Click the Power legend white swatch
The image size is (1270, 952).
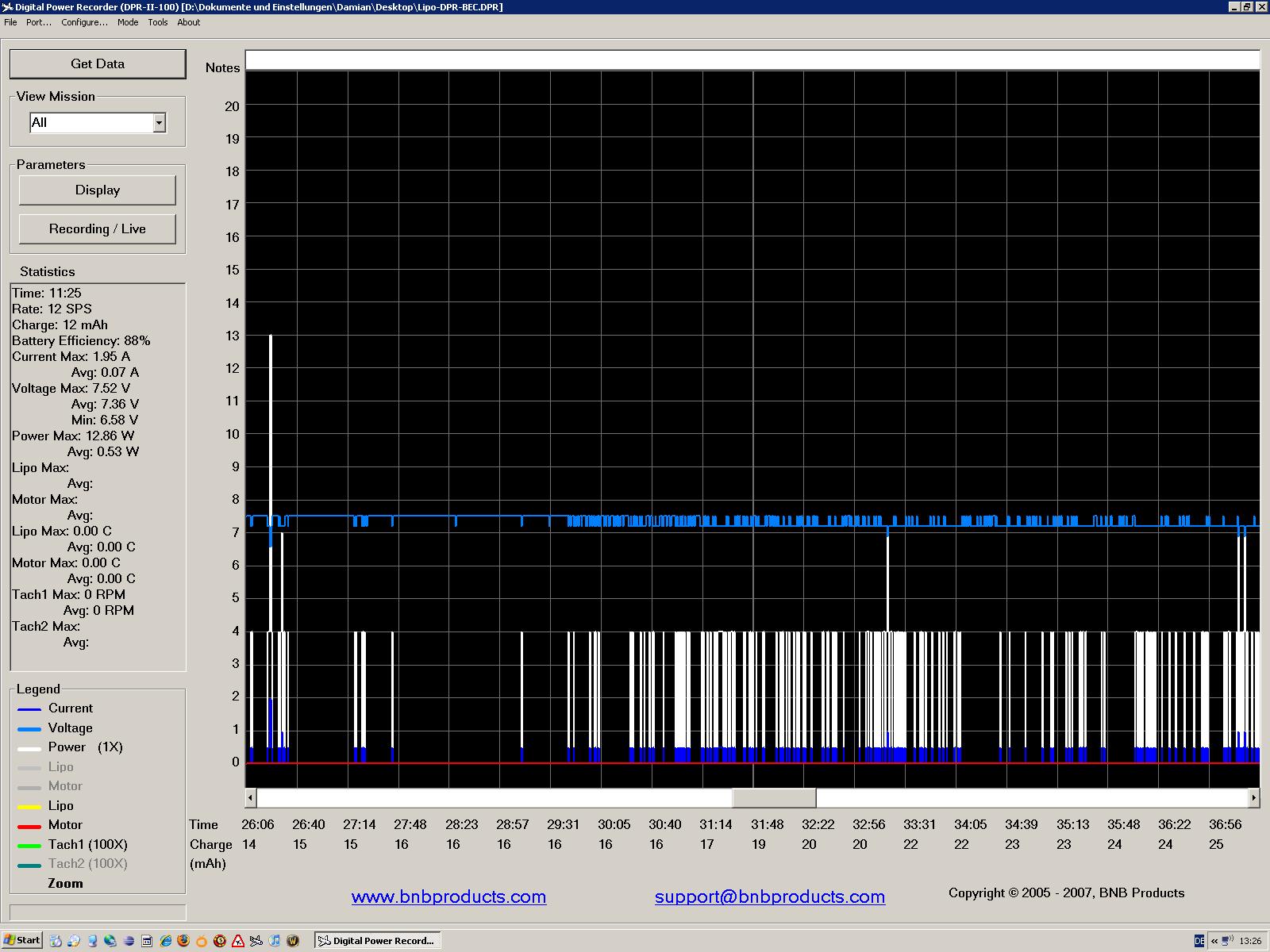29,748
